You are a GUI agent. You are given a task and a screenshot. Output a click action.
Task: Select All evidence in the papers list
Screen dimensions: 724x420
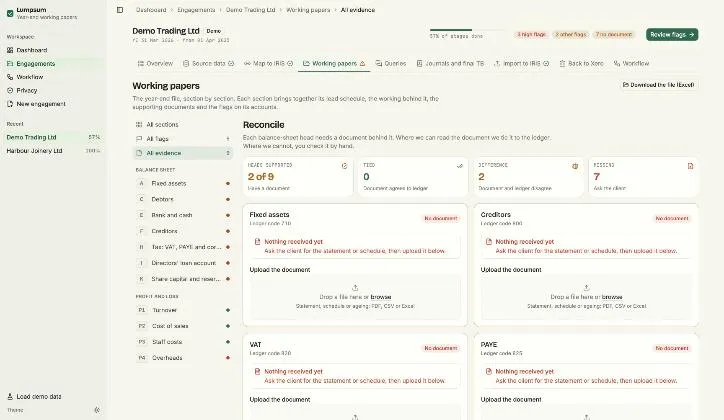coord(183,153)
